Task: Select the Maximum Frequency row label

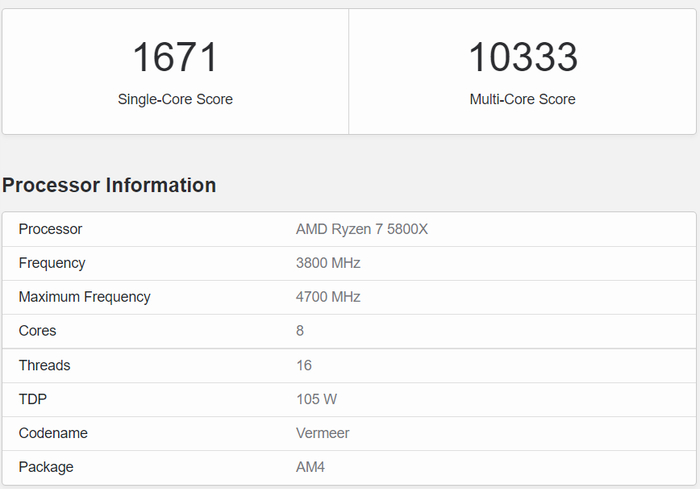Action: coord(84,297)
